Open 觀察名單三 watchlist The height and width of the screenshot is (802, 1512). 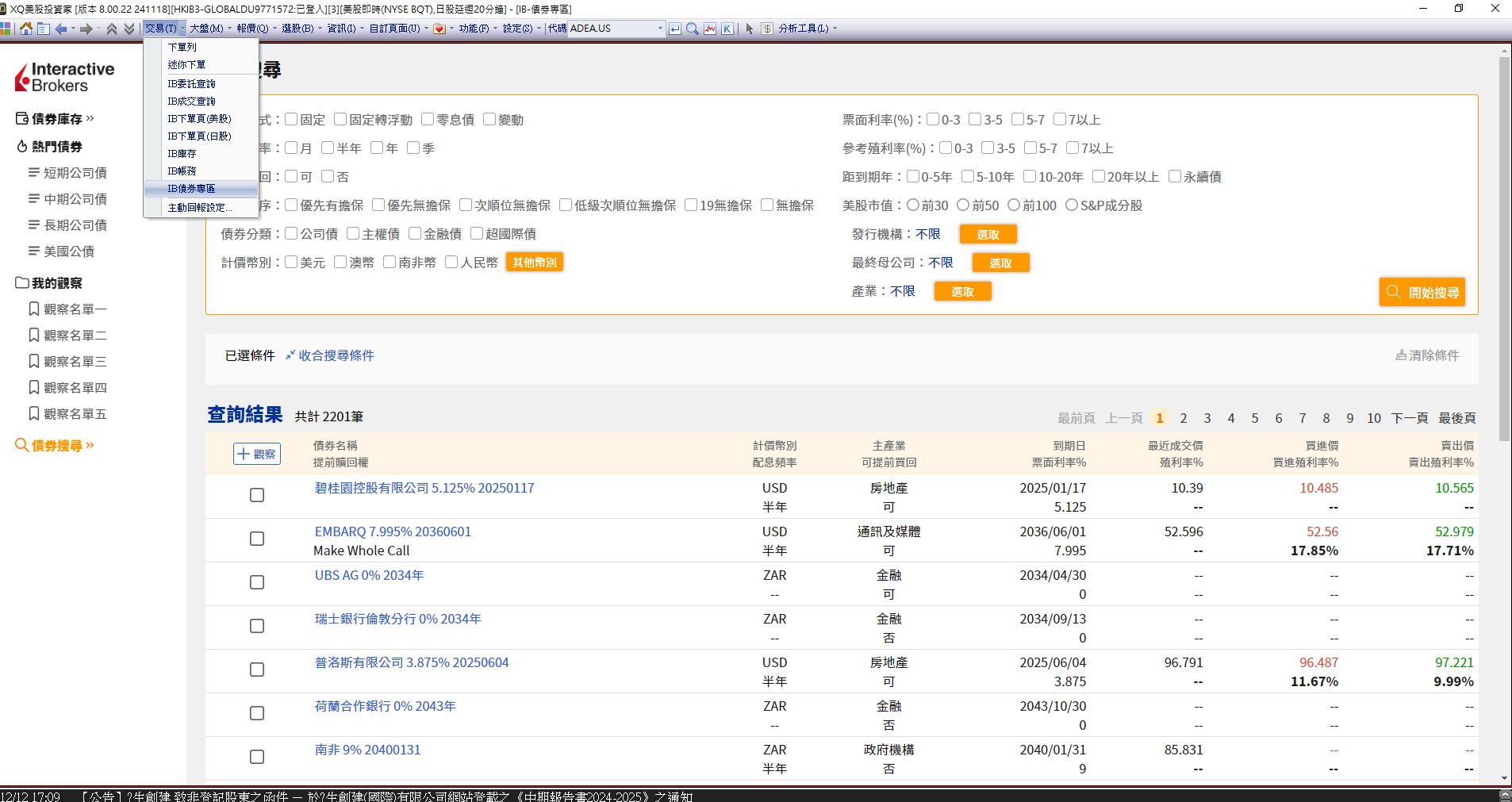[x=67, y=361]
